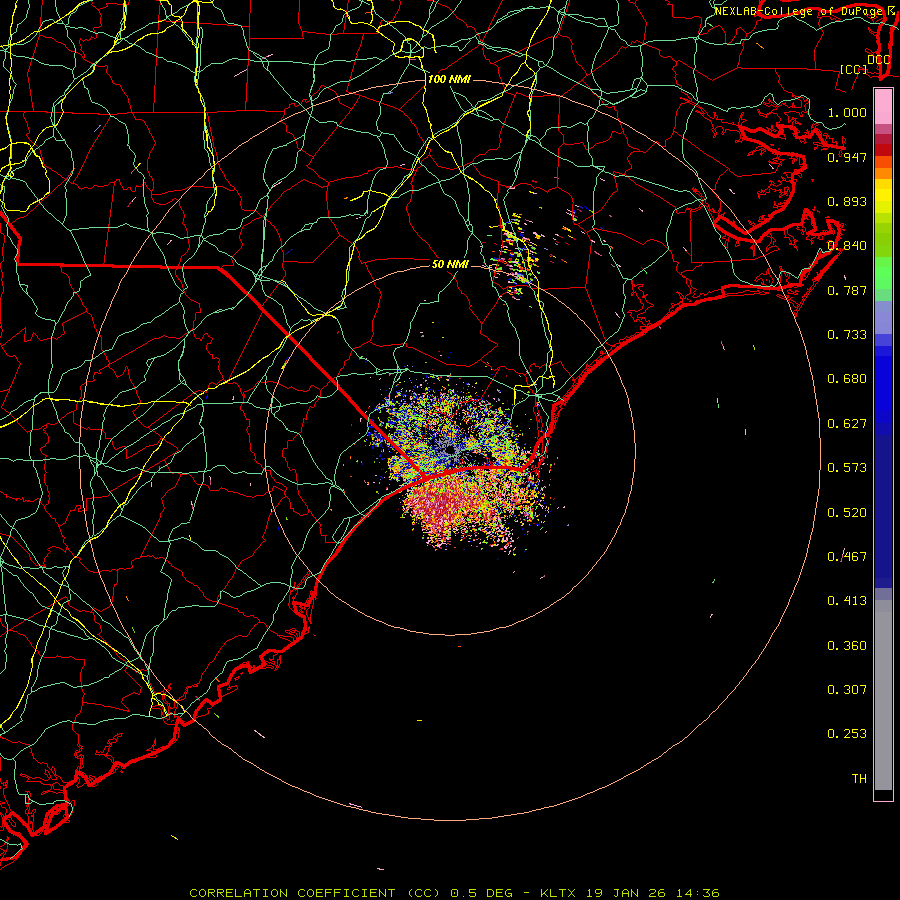The height and width of the screenshot is (900, 900).
Task: Click the 0.787 color scale value
Action: click(x=847, y=290)
